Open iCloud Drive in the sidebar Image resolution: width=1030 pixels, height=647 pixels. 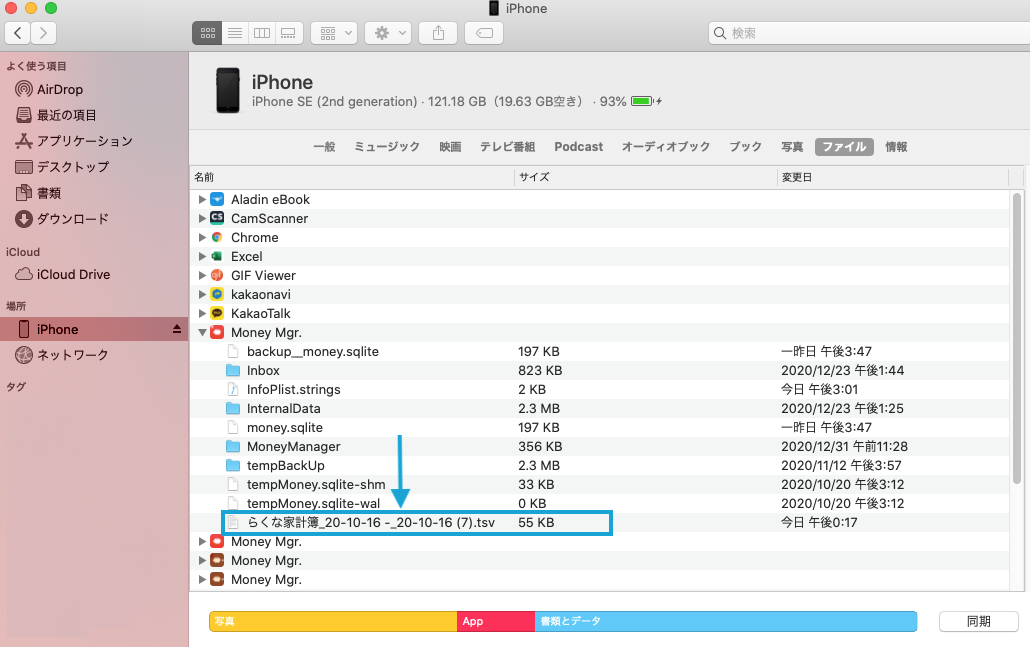click(x=73, y=275)
